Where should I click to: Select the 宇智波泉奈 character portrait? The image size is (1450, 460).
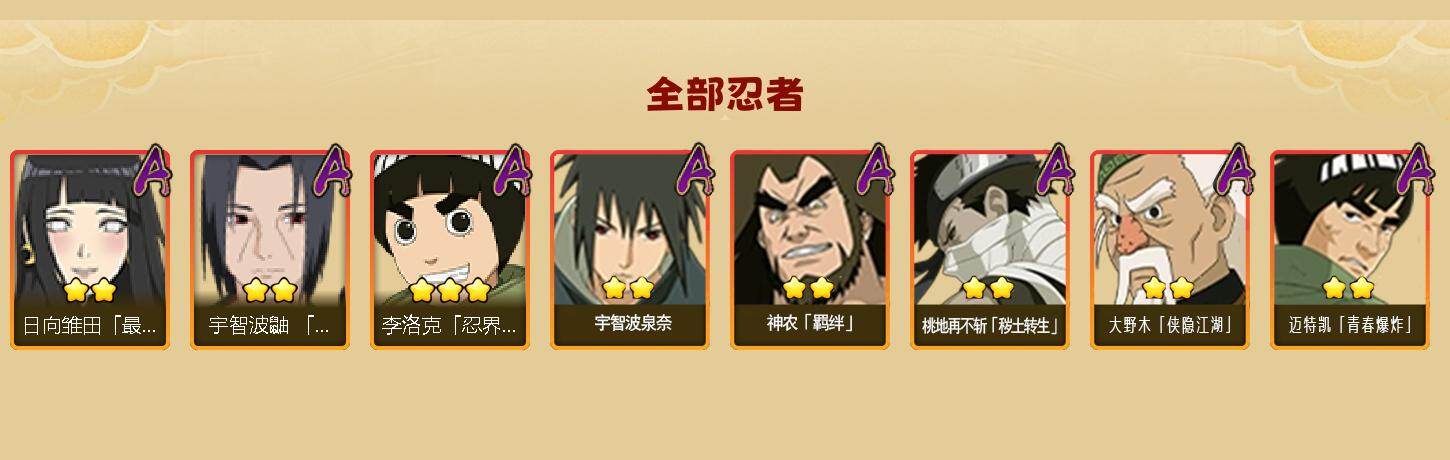630,229
